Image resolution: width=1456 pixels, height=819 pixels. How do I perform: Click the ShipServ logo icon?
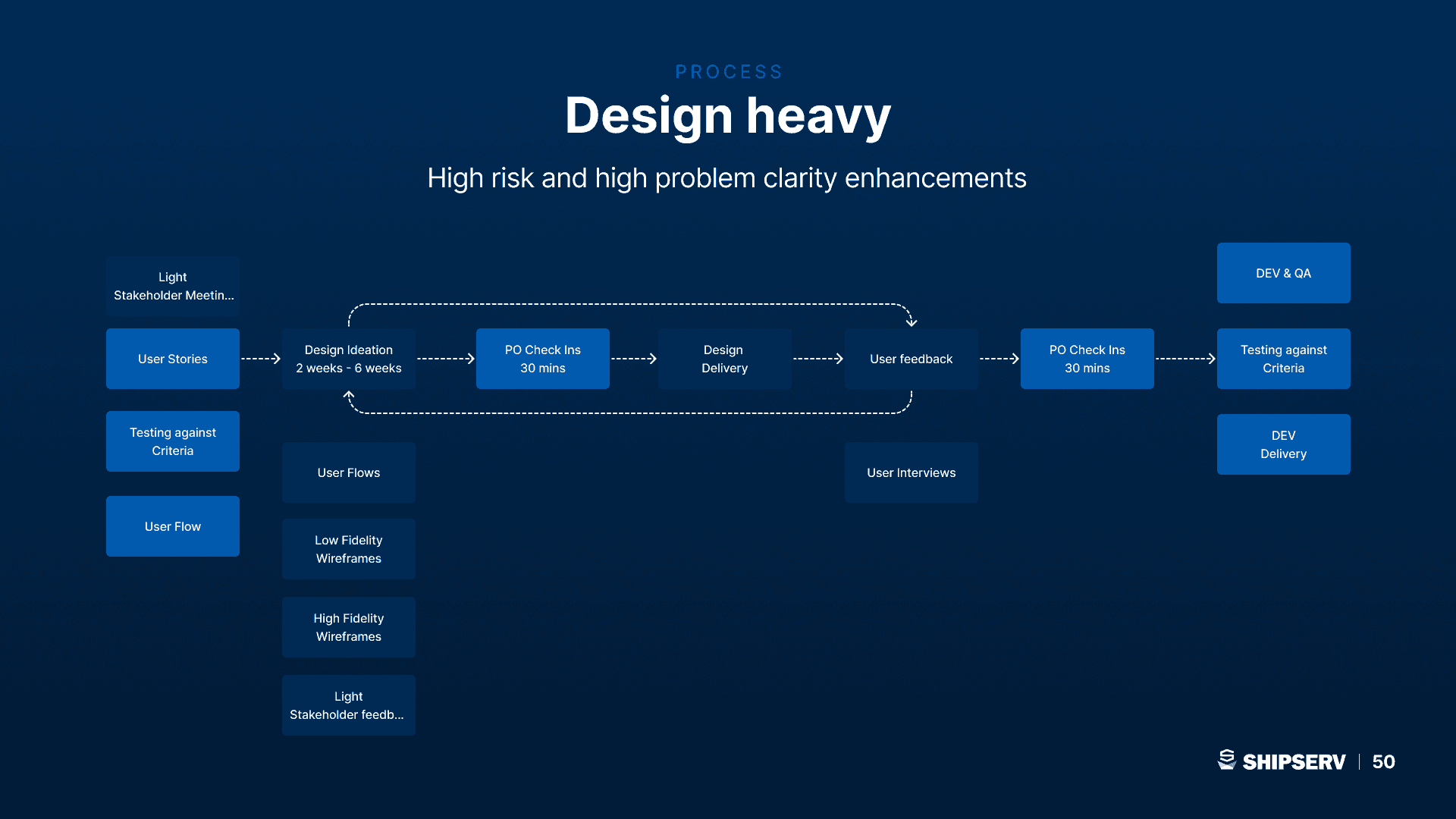pyautogui.click(x=1226, y=760)
